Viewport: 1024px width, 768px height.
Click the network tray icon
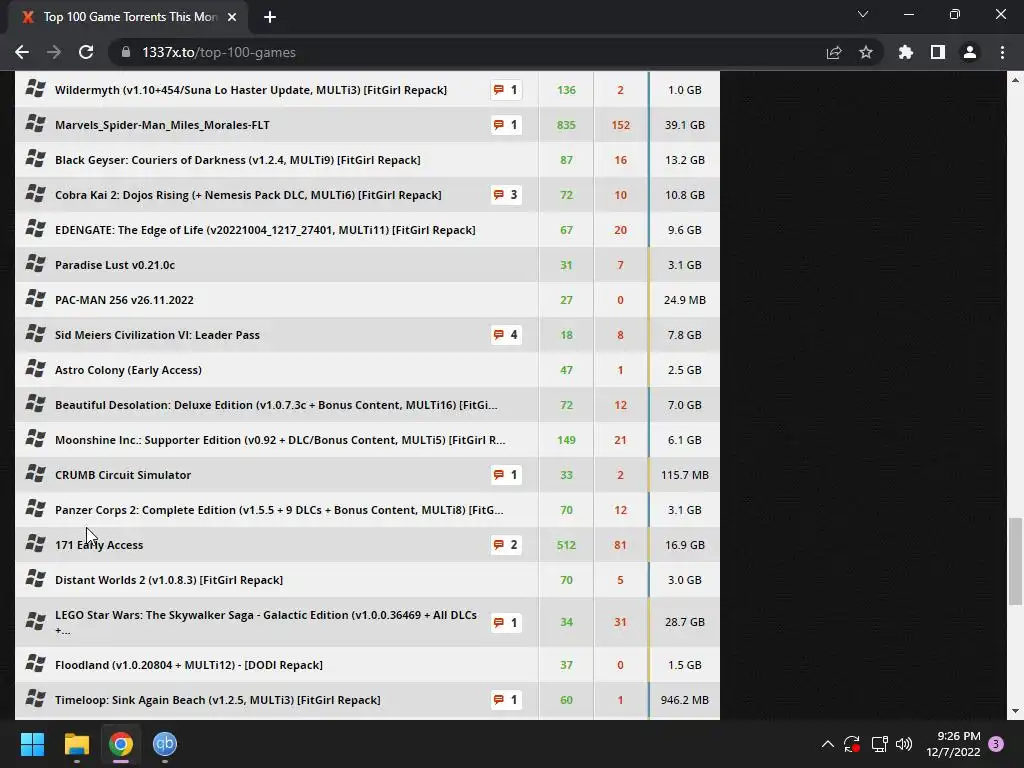point(879,744)
